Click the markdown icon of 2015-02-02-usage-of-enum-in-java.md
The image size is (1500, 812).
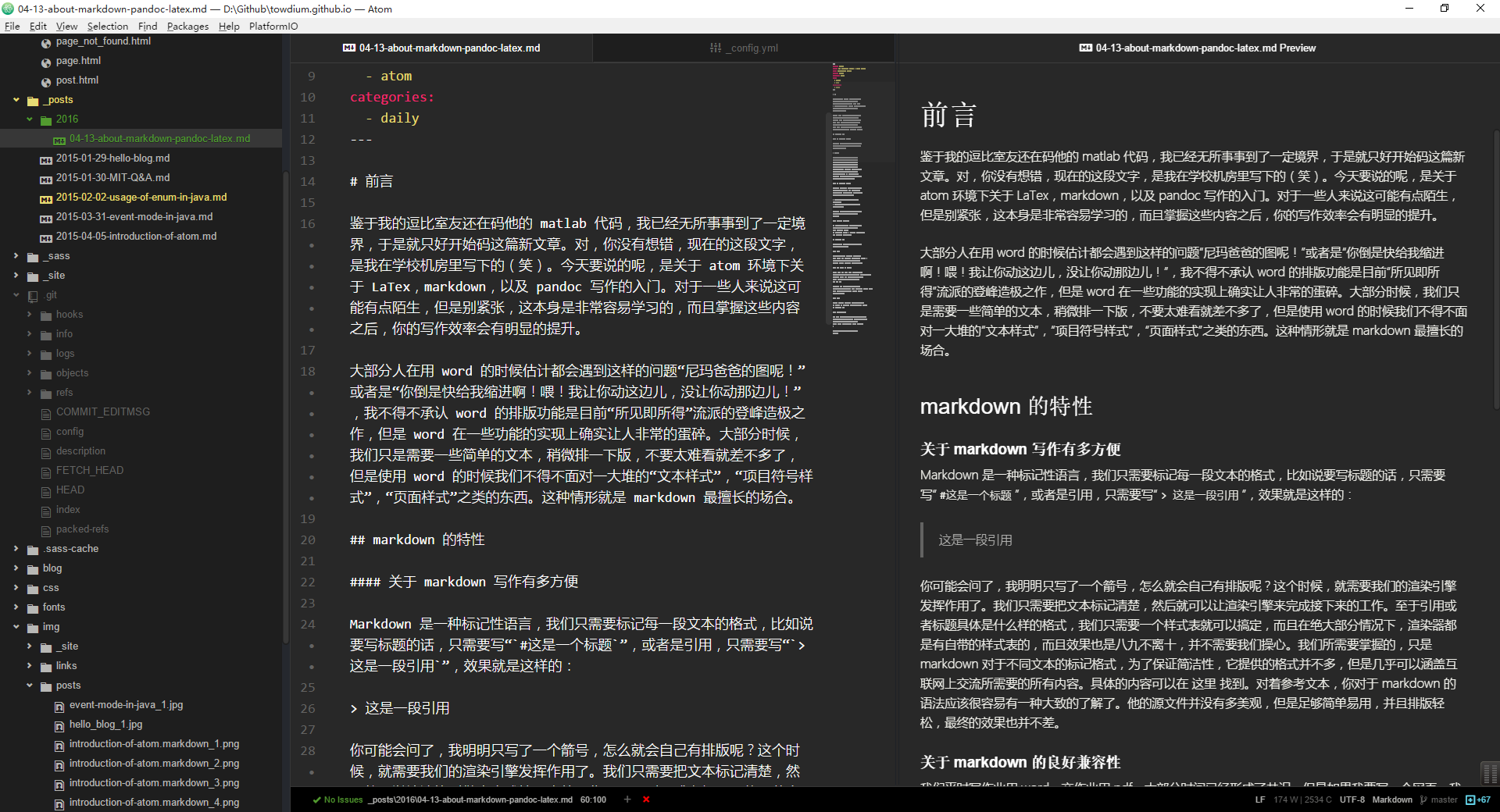46,199
